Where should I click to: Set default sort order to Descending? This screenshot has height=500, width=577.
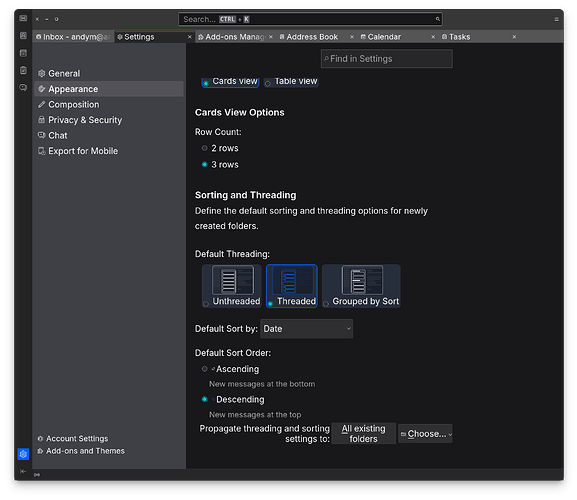coord(205,399)
